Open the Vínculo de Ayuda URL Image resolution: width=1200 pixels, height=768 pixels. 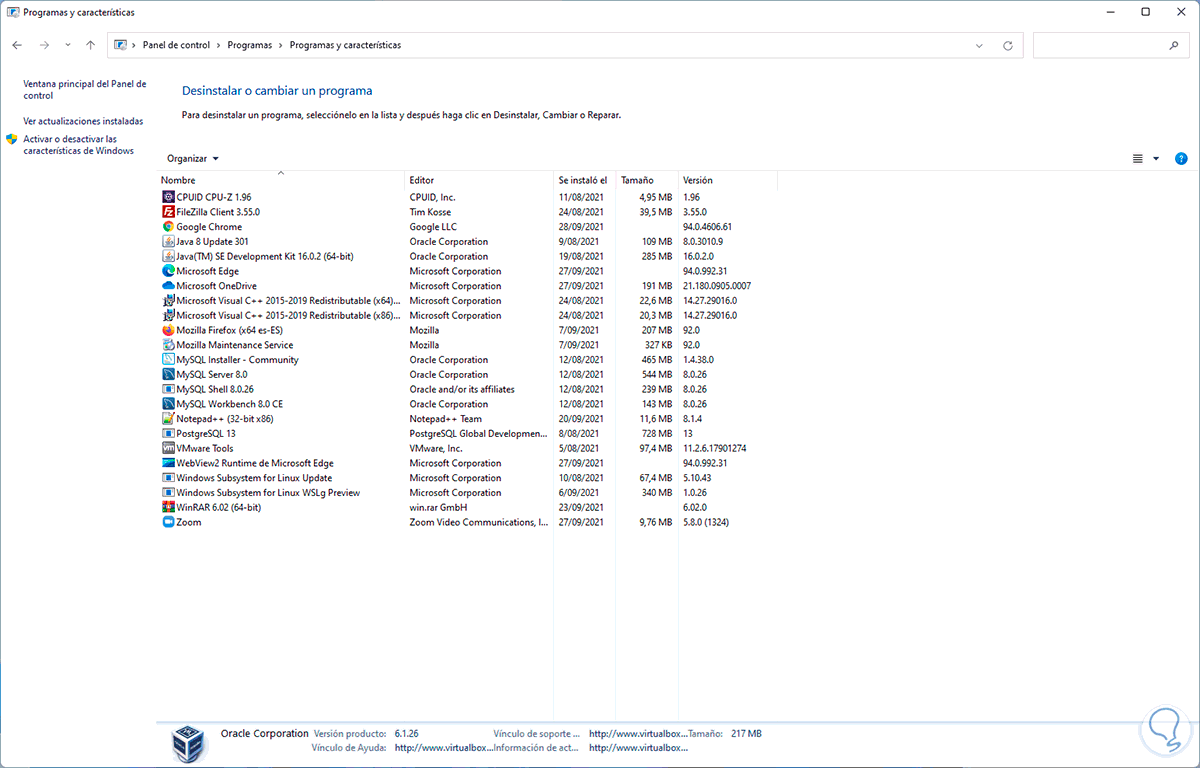tap(444, 748)
